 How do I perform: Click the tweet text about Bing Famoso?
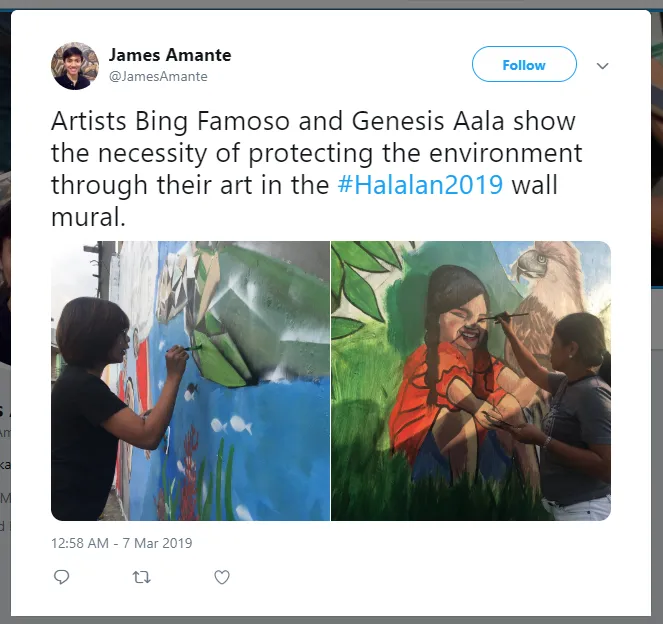316,169
